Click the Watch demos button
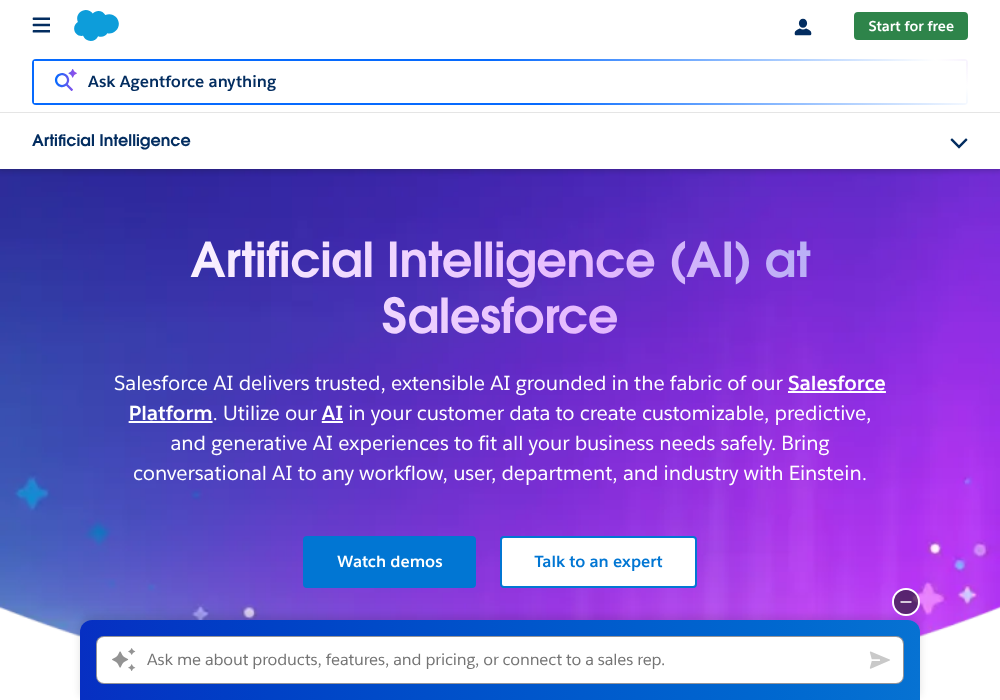Image resolution: width=1000 pixels, height=700 pixels. tap(389, 562)
